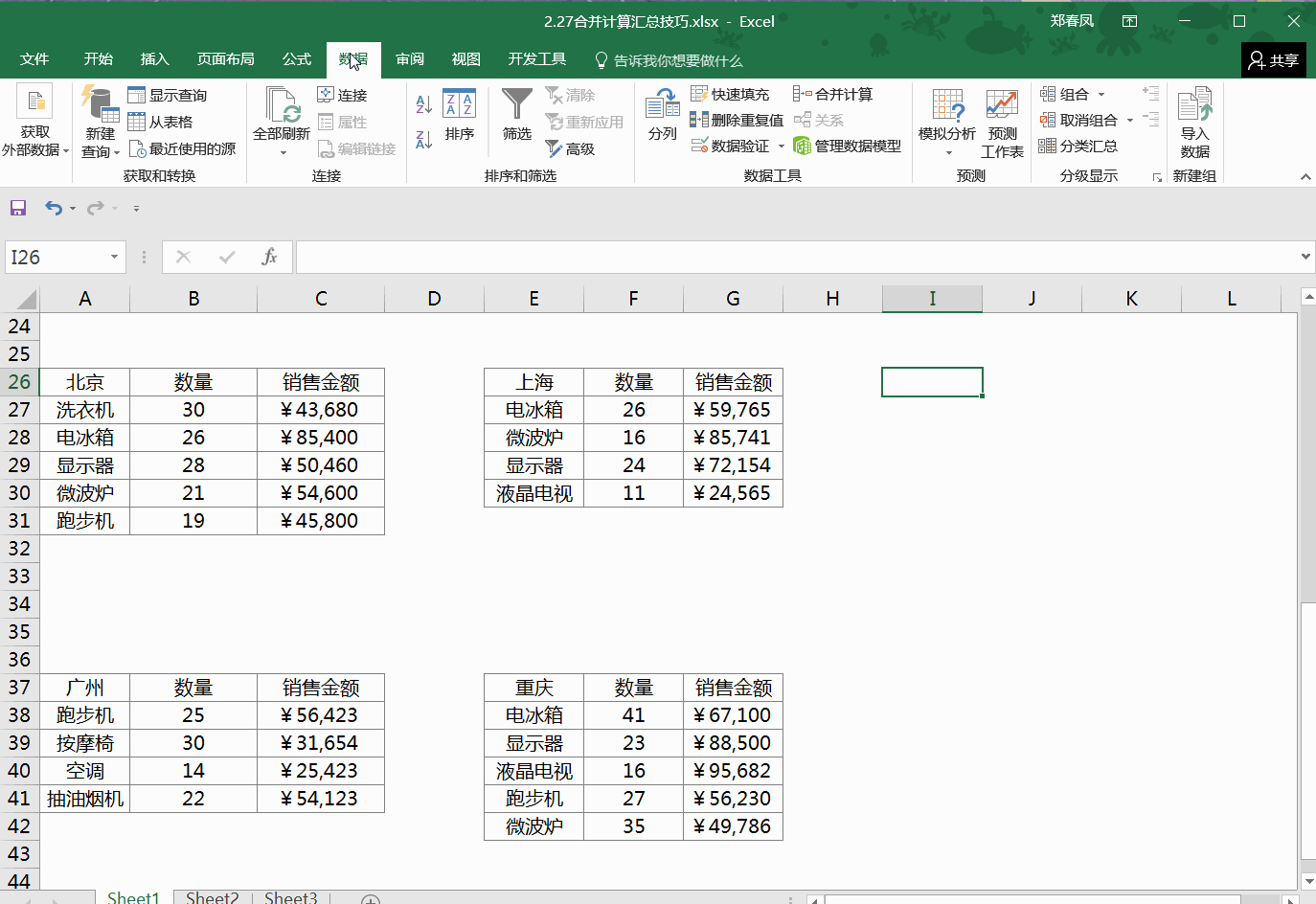Click Group (组合) icon

pyautogui.click(x=1048, y=94)
